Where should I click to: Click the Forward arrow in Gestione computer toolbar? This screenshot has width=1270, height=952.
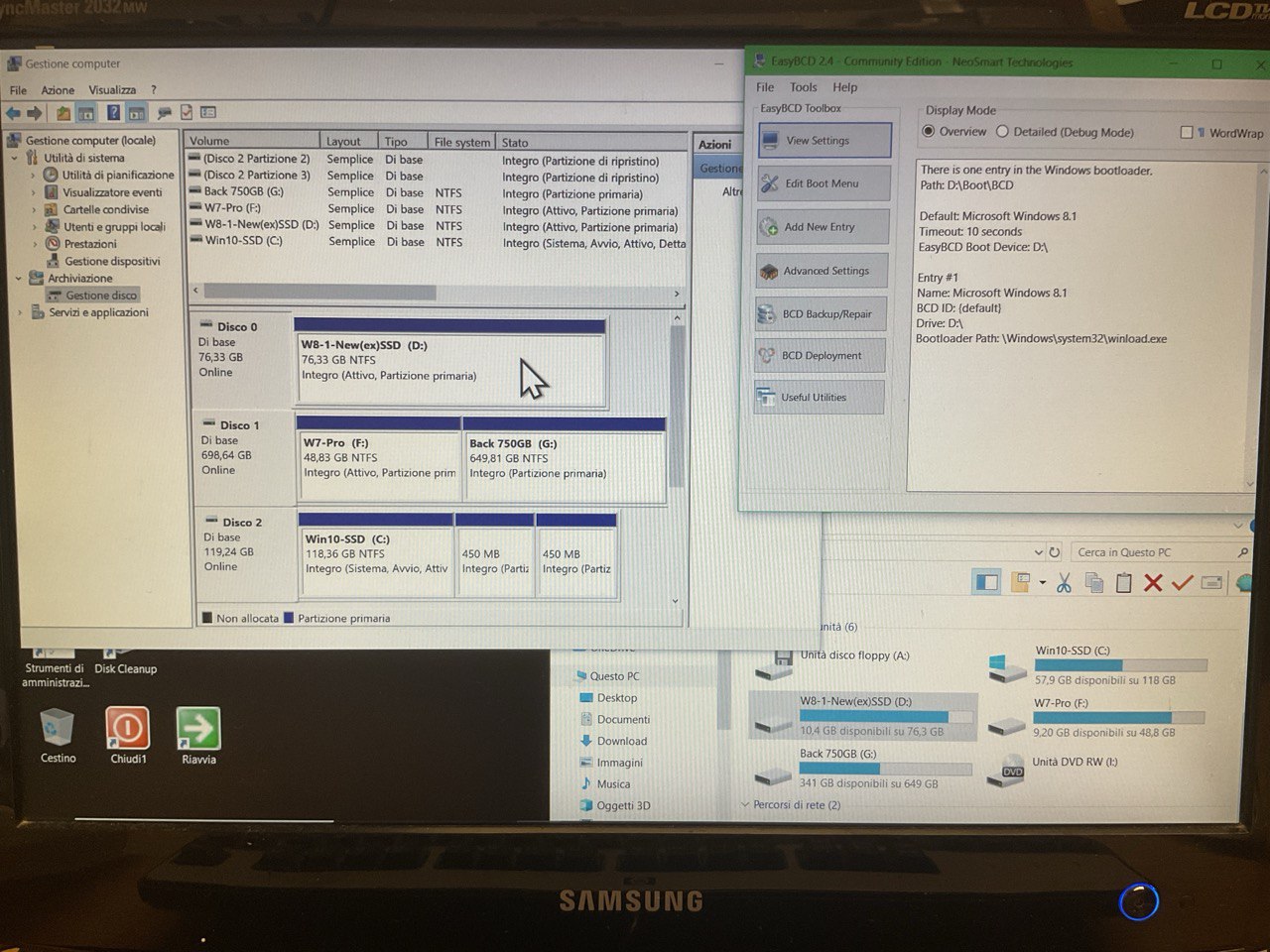click(x=35, y=113)
